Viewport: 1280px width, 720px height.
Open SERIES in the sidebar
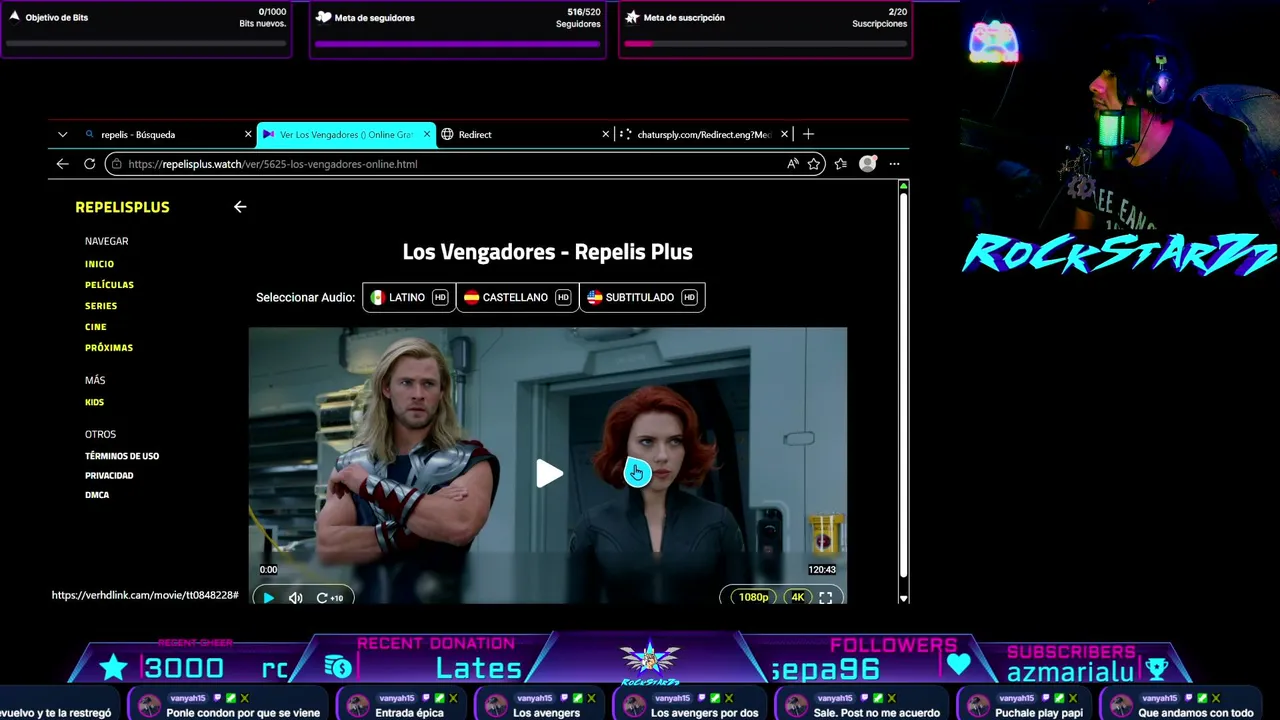pos(101,306)
